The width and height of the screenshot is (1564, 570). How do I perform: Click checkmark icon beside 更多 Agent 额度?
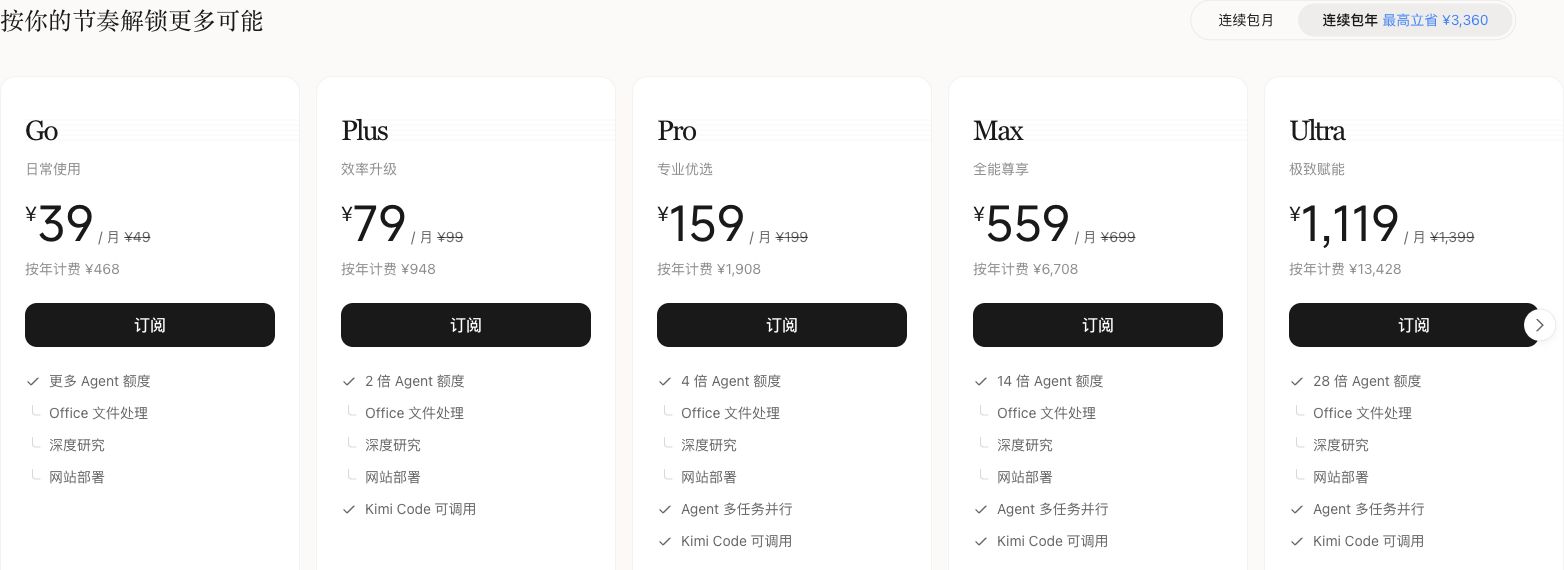tap(33, 381)
